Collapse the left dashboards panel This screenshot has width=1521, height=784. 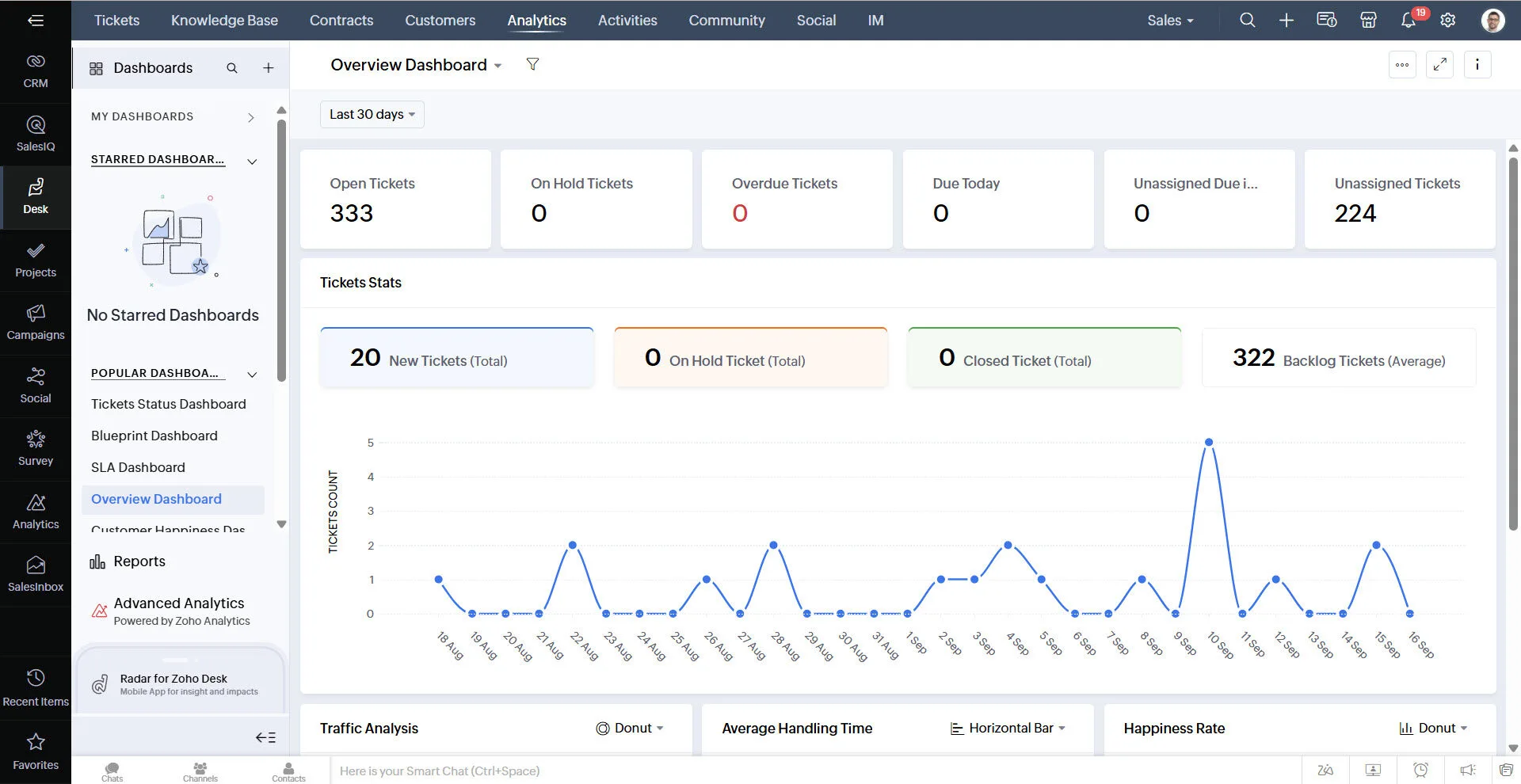coord(265,737)
